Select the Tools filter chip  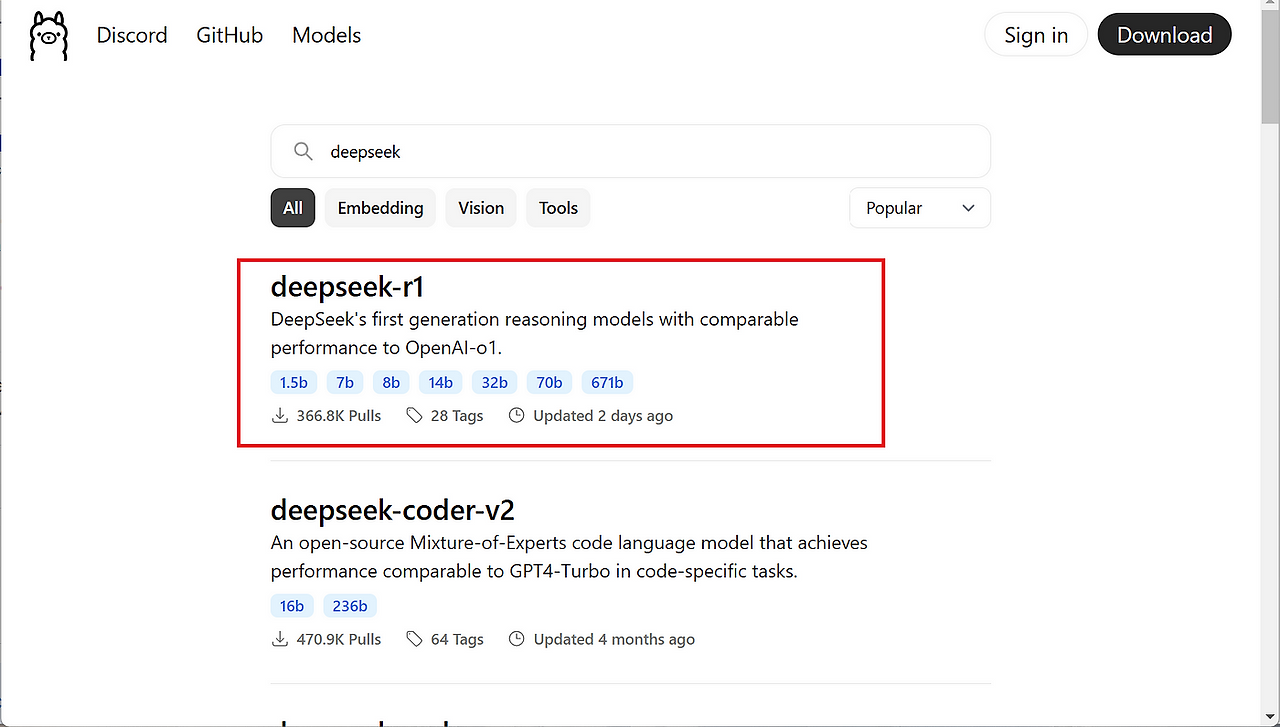558,207
